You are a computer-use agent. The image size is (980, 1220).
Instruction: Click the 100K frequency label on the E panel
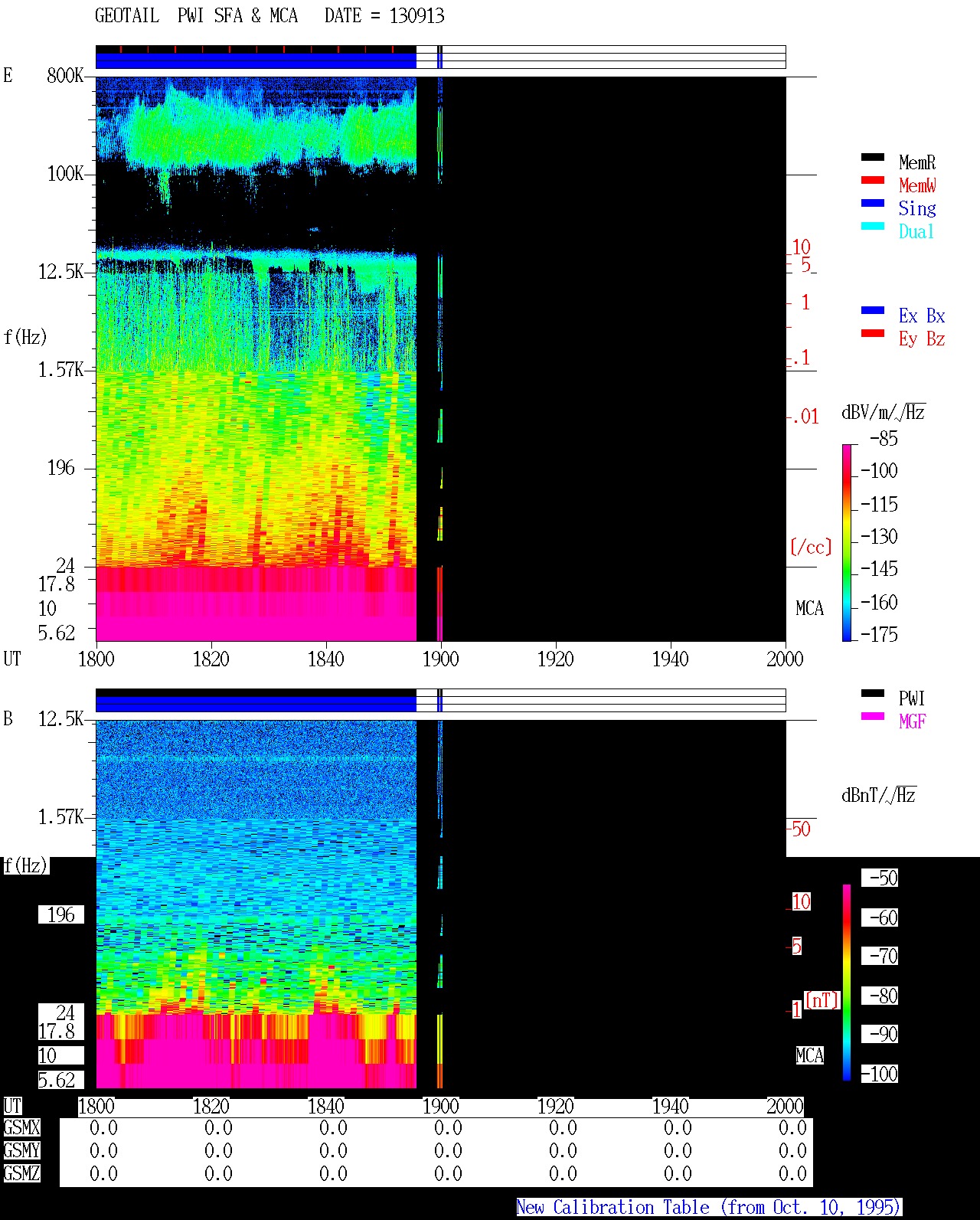[x=65, y=173]
